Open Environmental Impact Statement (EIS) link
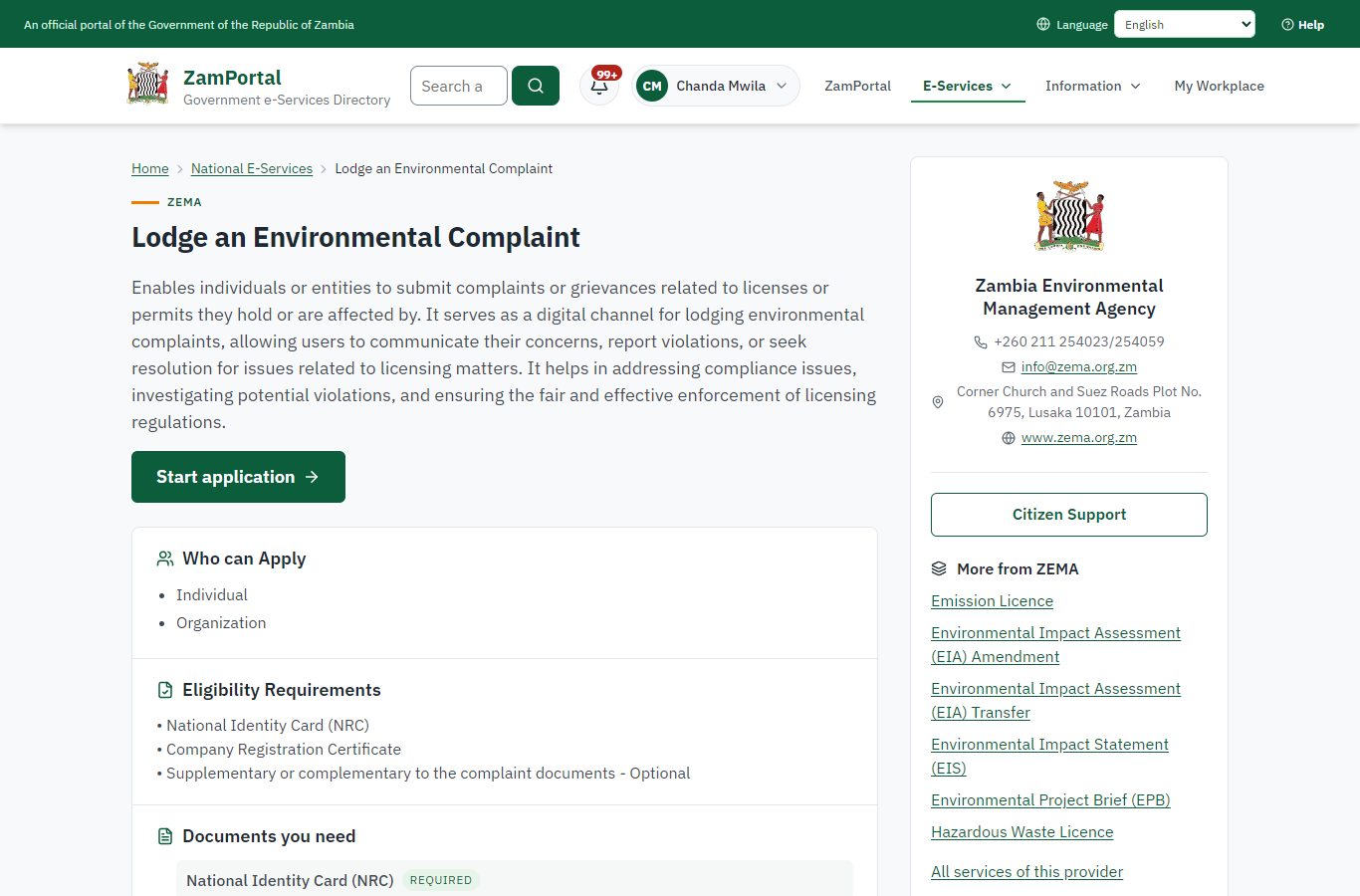Screen dimensions: 1360x896 point(1049,756)
